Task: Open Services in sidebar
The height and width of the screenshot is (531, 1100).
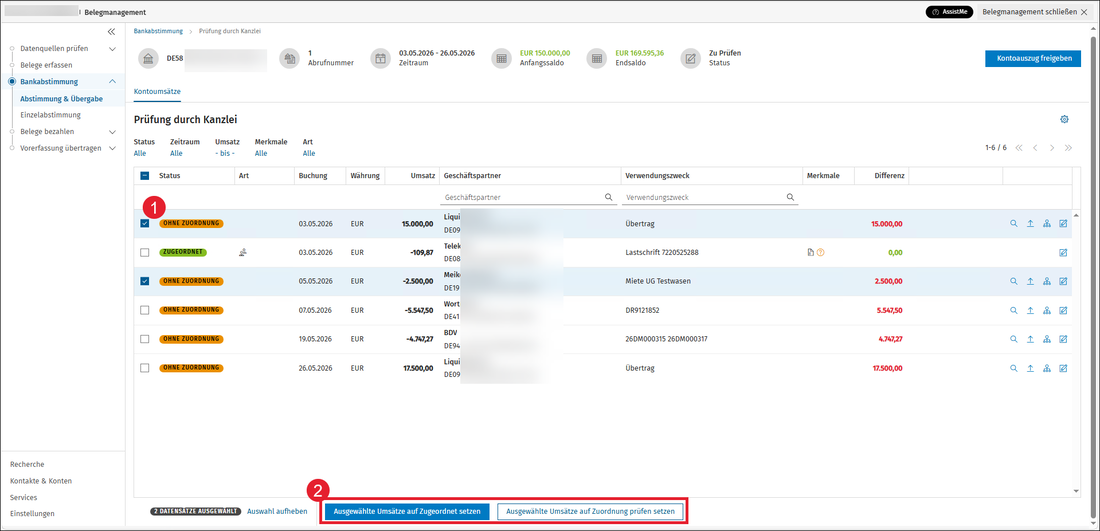Action: click(24, 497)
